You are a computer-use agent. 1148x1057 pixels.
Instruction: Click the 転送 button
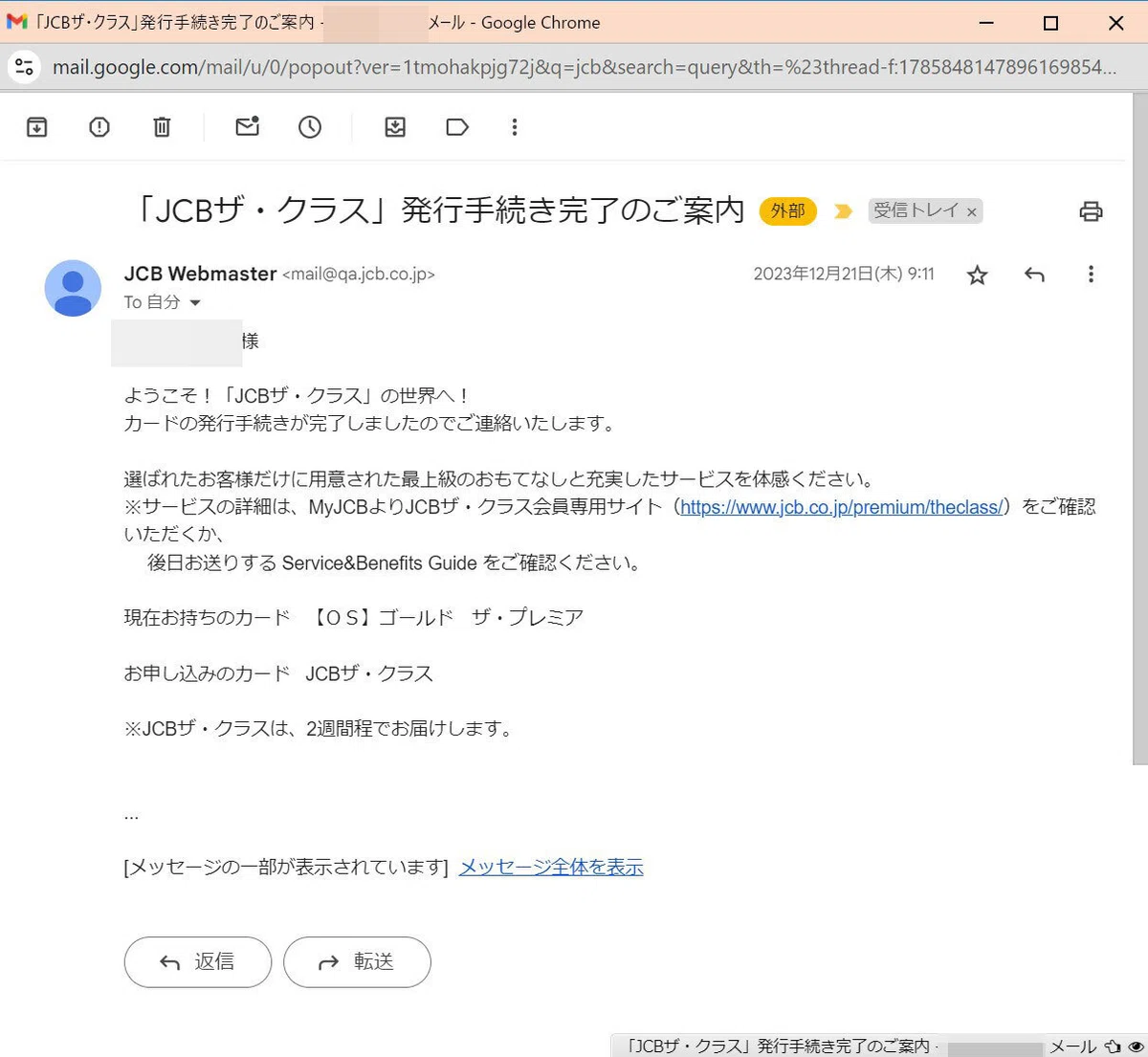point(357,961)
